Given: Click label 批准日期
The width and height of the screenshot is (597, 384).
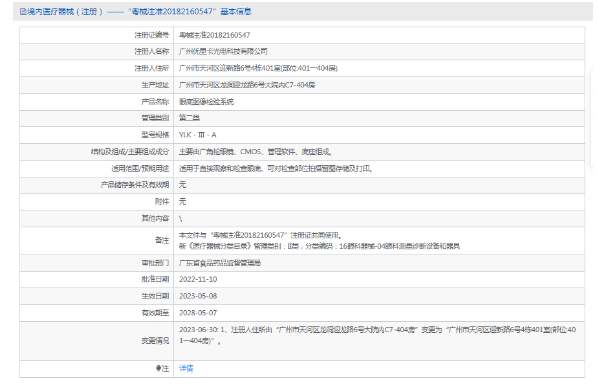Looking at the screenshot, I should pyautogui.click(x=155, y=279).
